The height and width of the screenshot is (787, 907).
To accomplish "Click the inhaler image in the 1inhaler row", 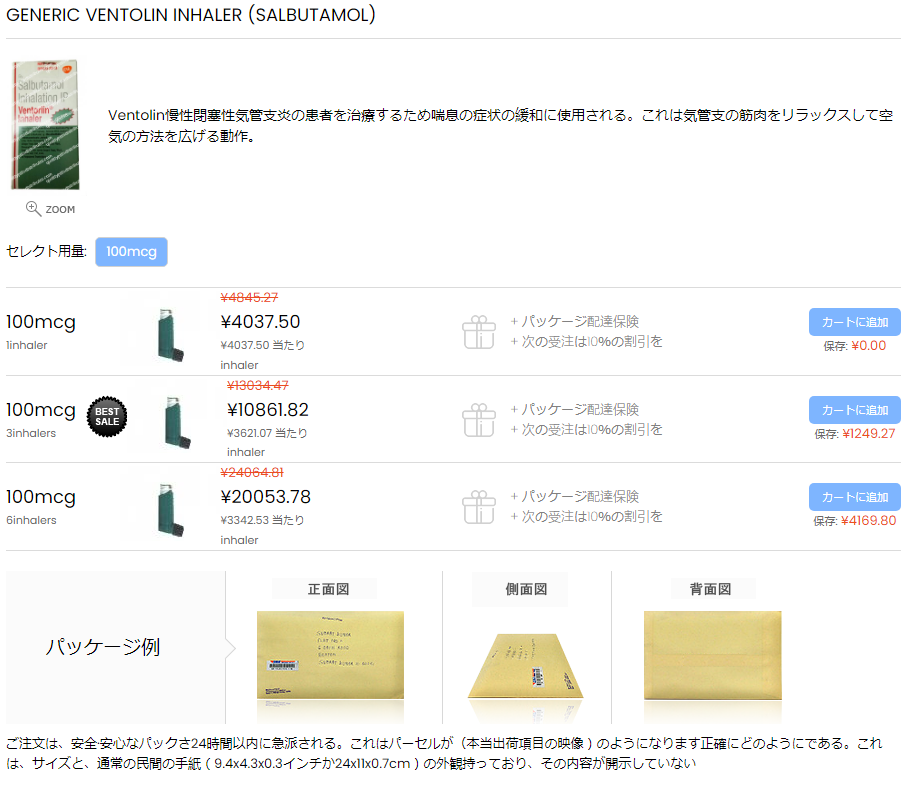I will pos(171,335).
